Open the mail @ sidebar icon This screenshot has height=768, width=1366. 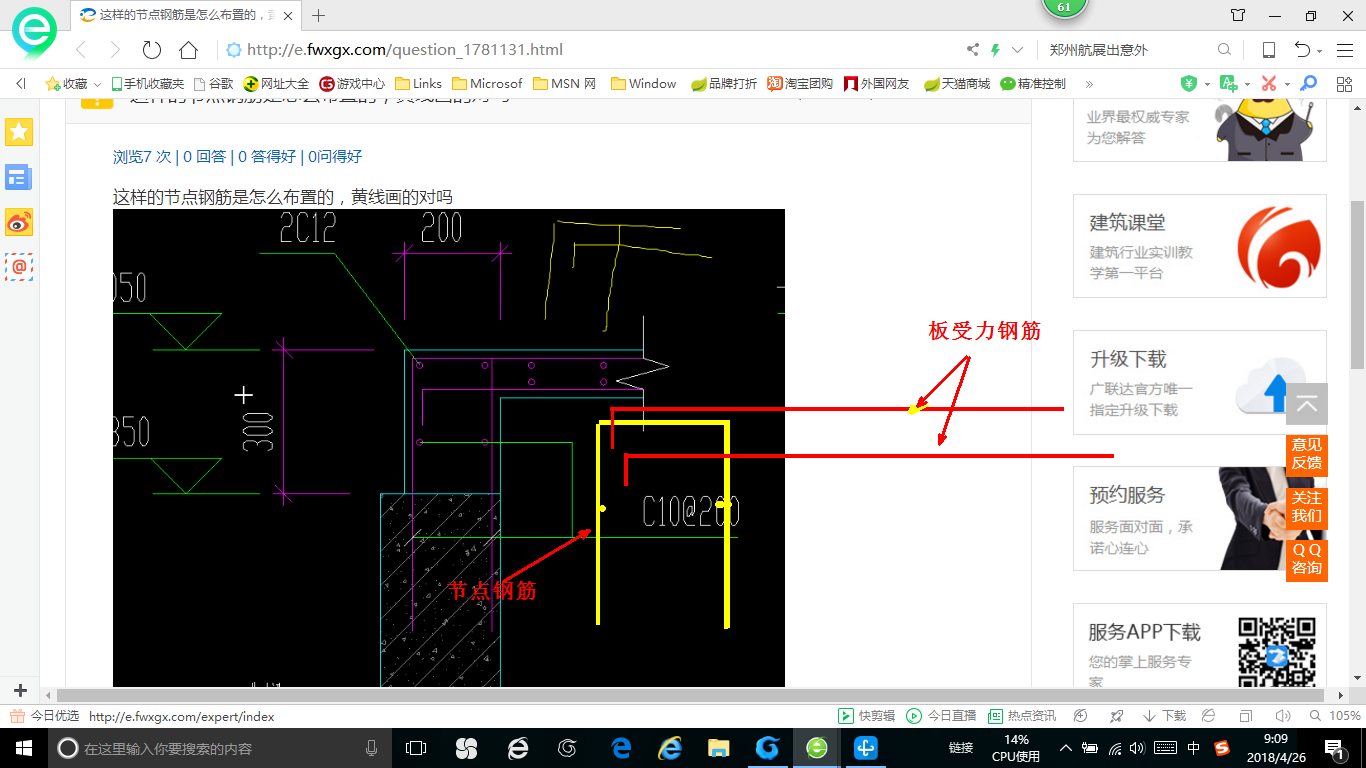coord(19,267)
